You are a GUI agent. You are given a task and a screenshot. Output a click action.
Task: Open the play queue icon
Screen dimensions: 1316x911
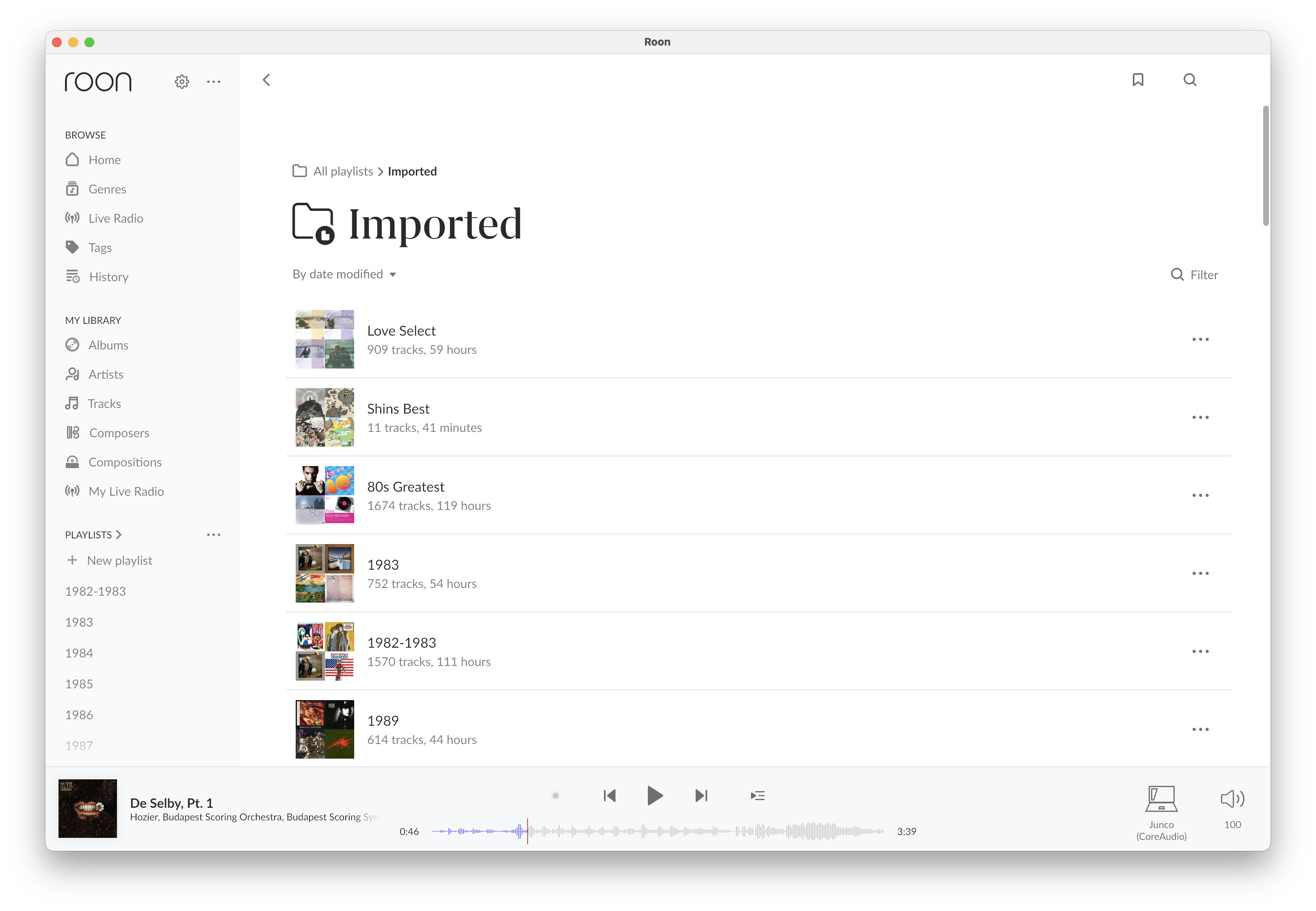pos(758,795)
